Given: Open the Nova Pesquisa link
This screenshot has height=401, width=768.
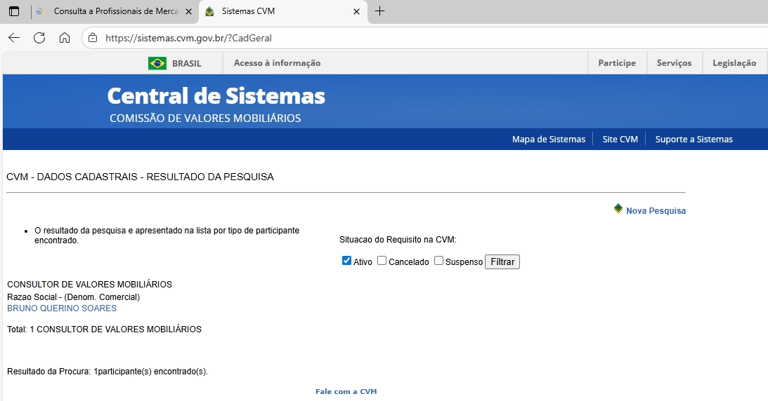Looking at the screenshot, I should coord(656,211).
